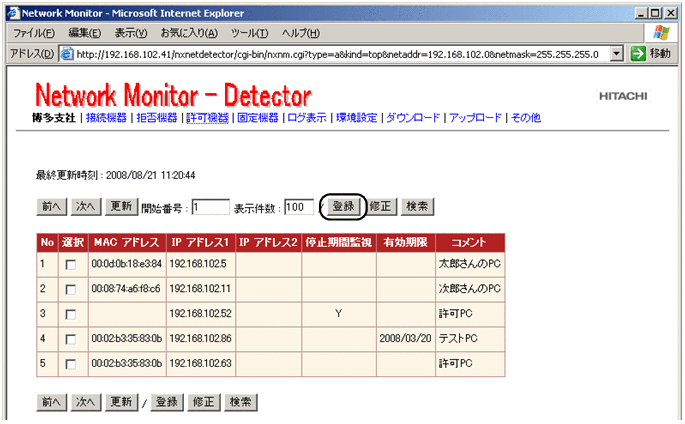This screenshot has height=424, width=685.
Task: Click the Internet Explorer title bar icon
Action: 14,13
